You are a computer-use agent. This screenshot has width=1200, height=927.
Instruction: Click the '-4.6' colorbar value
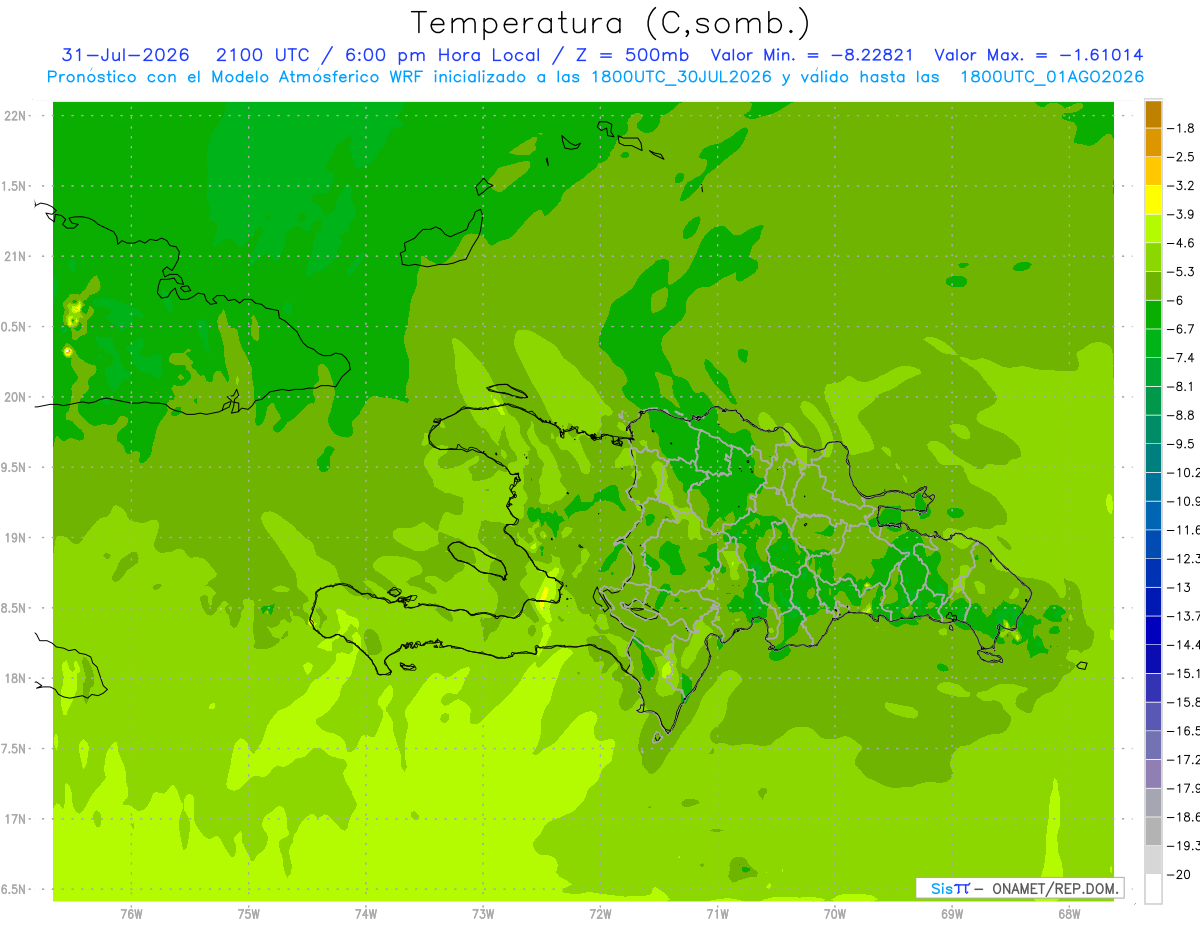tap(1182, 242)
